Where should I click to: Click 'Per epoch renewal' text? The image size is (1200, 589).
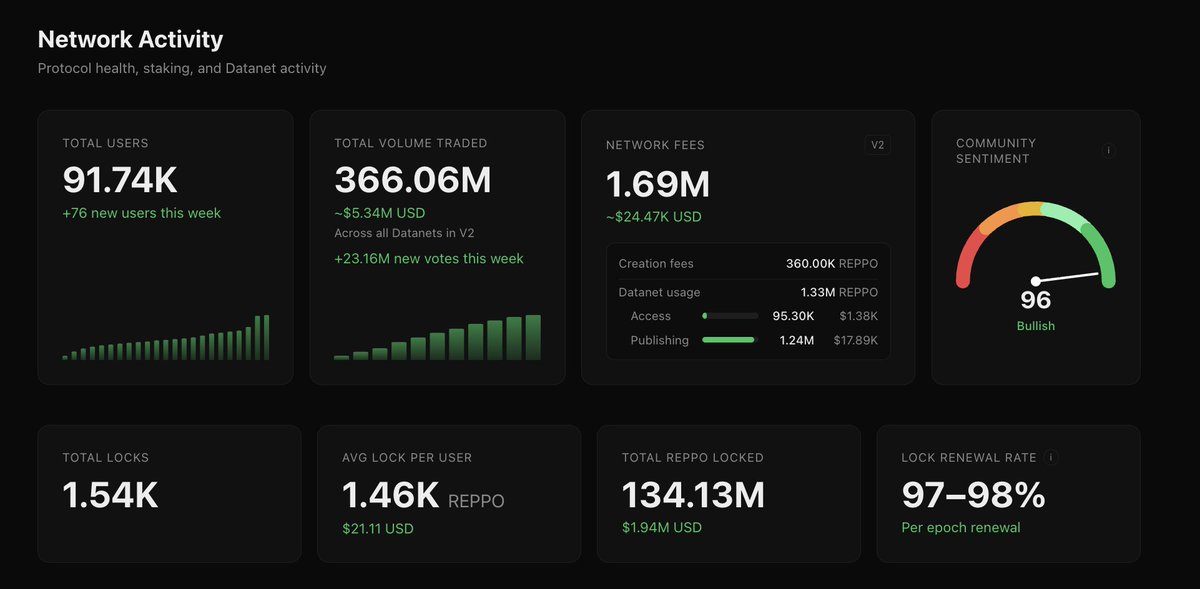pos(961,527)
